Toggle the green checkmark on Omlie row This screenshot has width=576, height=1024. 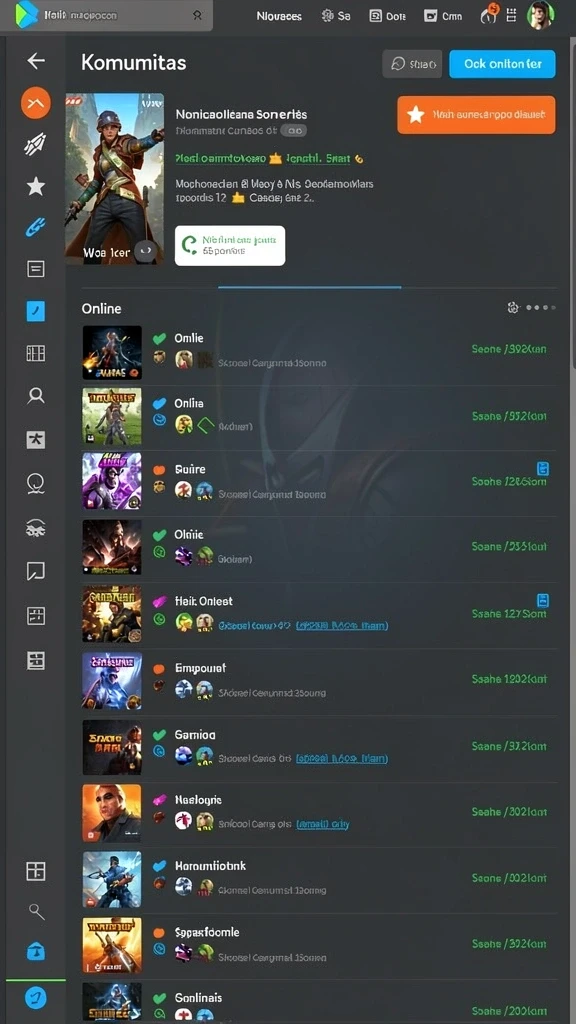tap(159, 338)
